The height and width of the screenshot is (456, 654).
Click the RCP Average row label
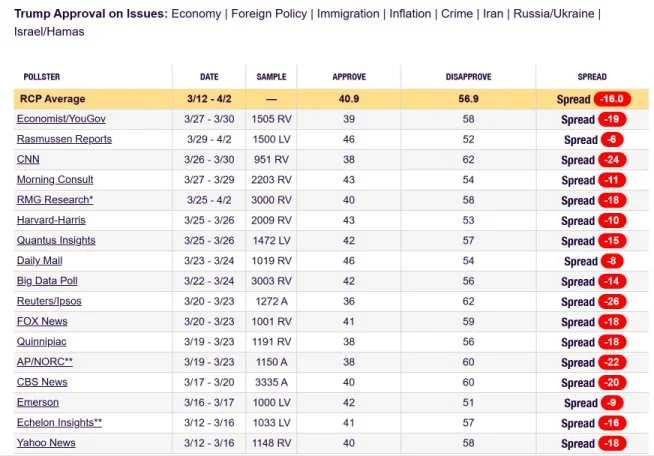coord(53,99)
